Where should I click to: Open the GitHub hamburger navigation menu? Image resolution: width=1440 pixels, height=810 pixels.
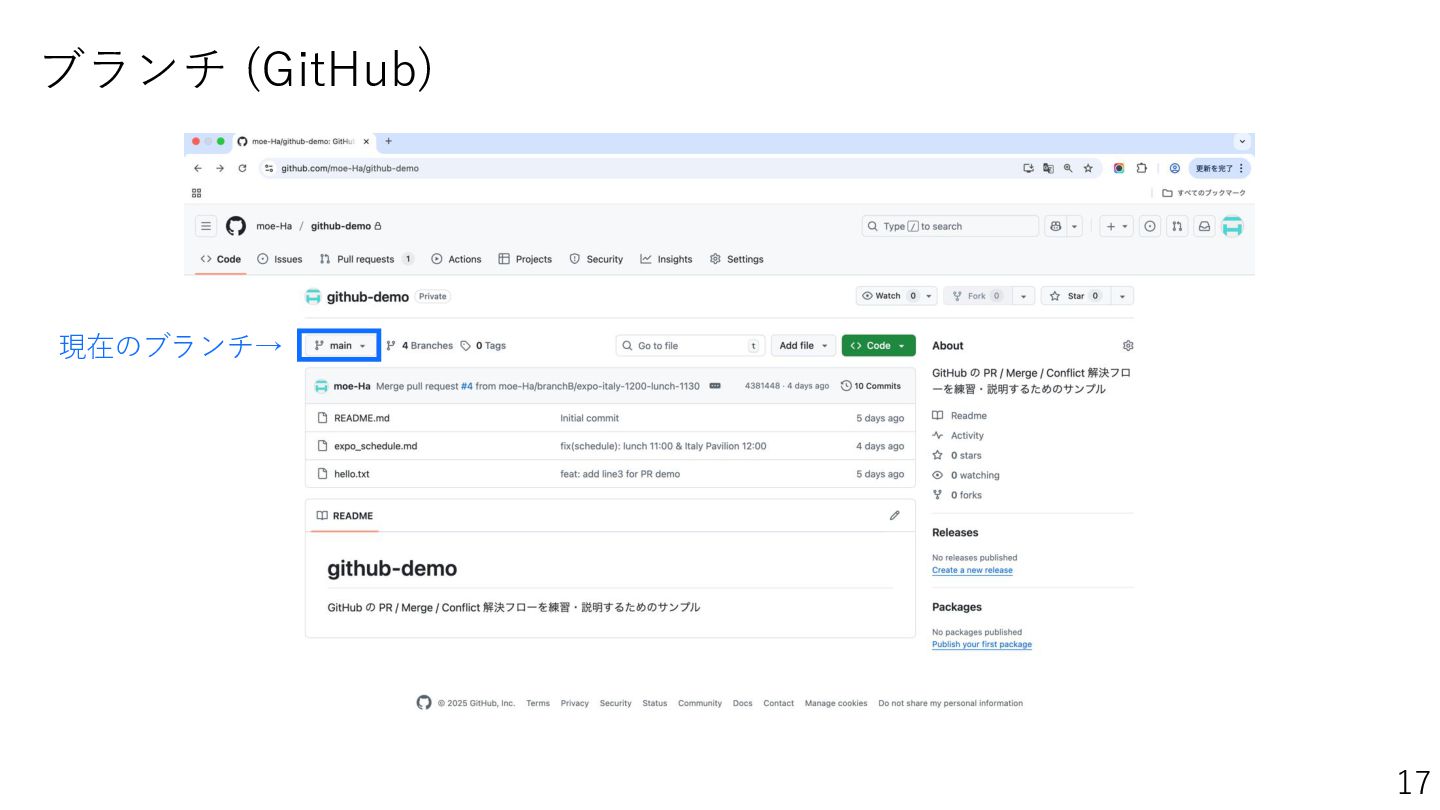tap(205, 226)
